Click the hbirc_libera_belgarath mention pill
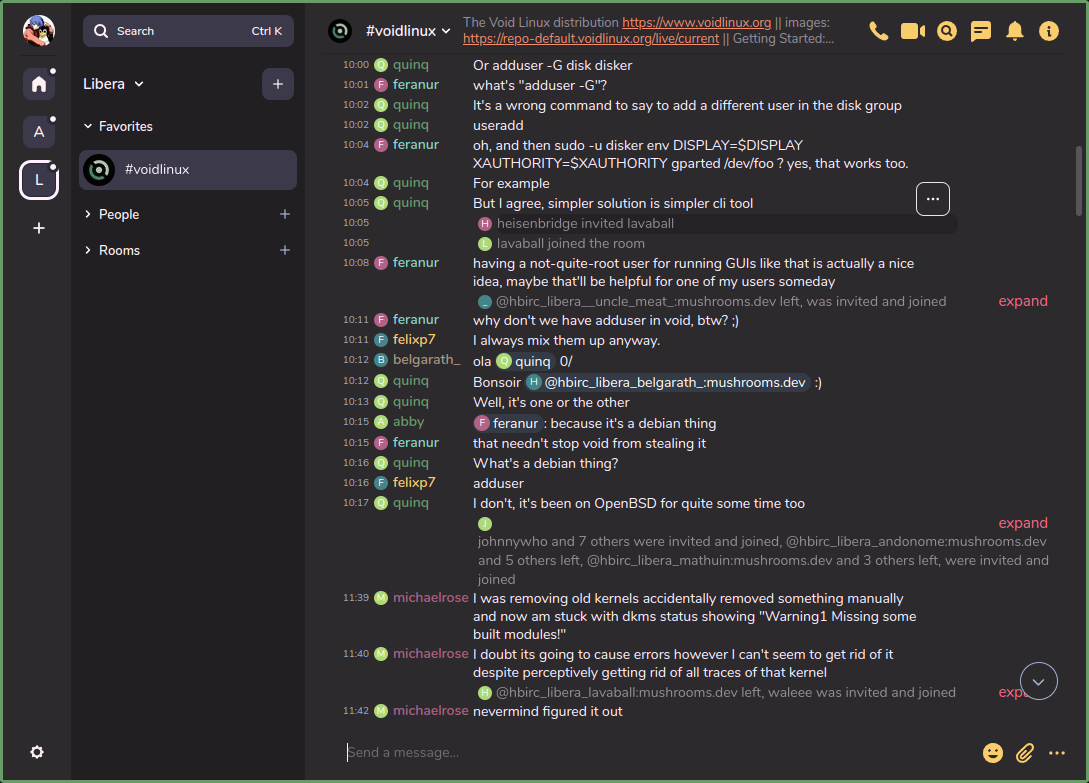 tap(667, 382)
